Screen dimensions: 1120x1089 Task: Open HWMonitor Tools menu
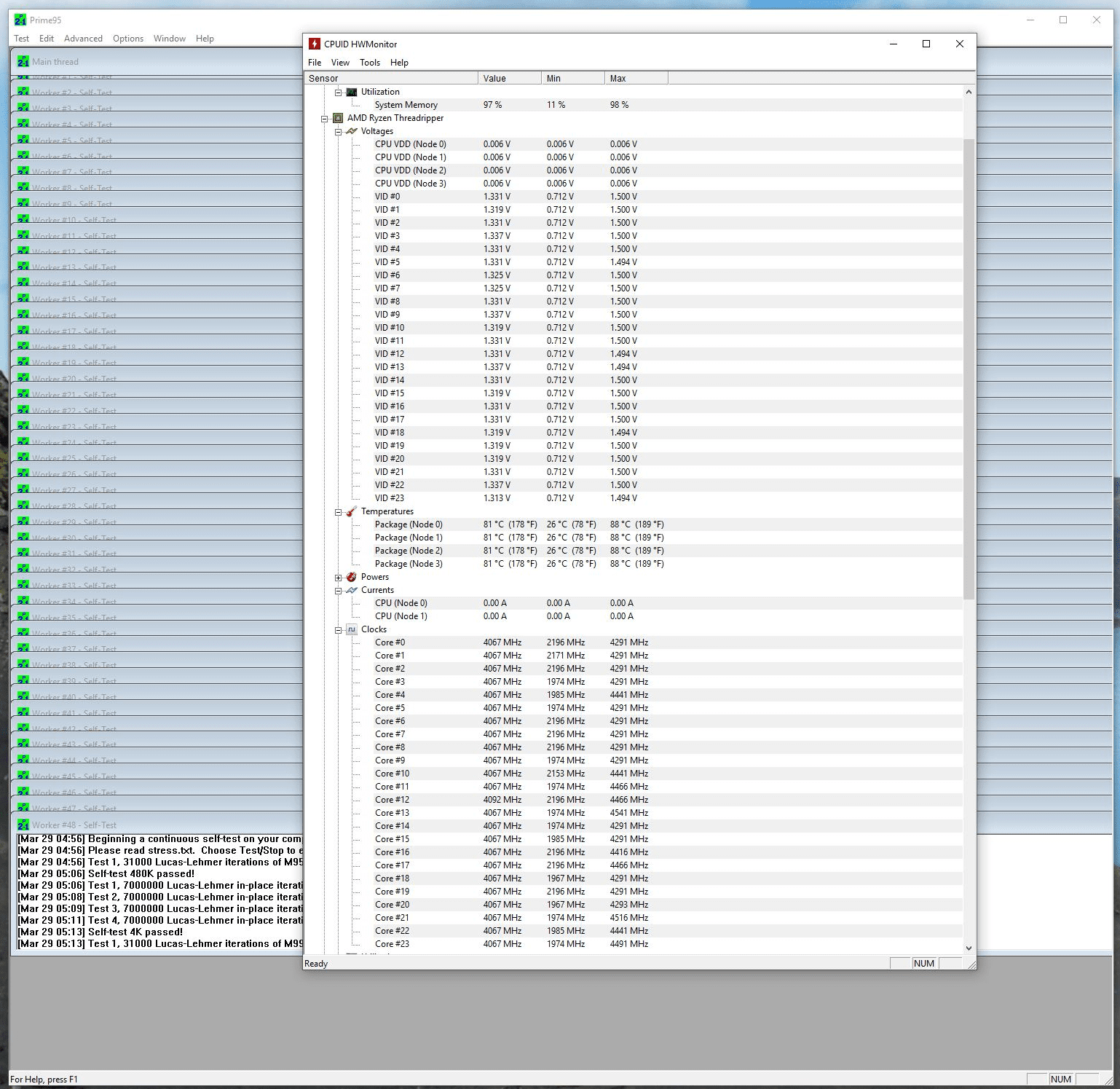[370, 63]
